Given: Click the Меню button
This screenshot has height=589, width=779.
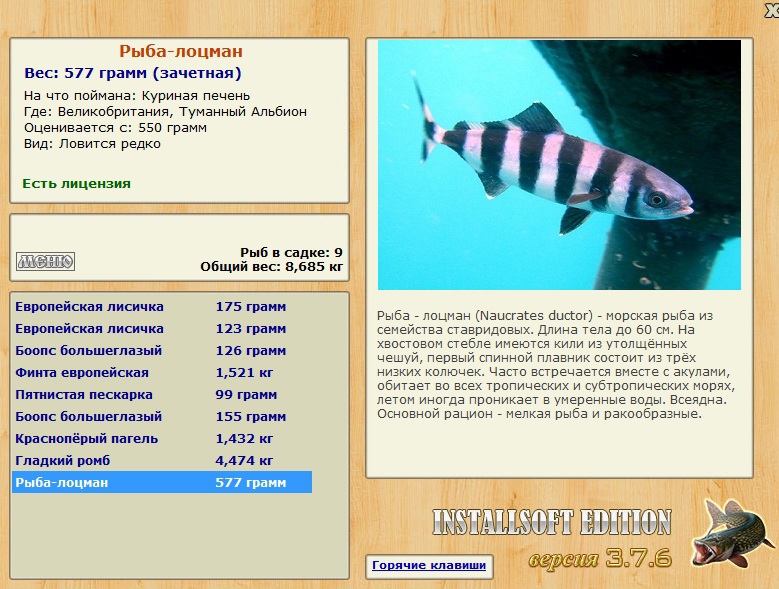Looking at the screenshot, I should (45, 261).
